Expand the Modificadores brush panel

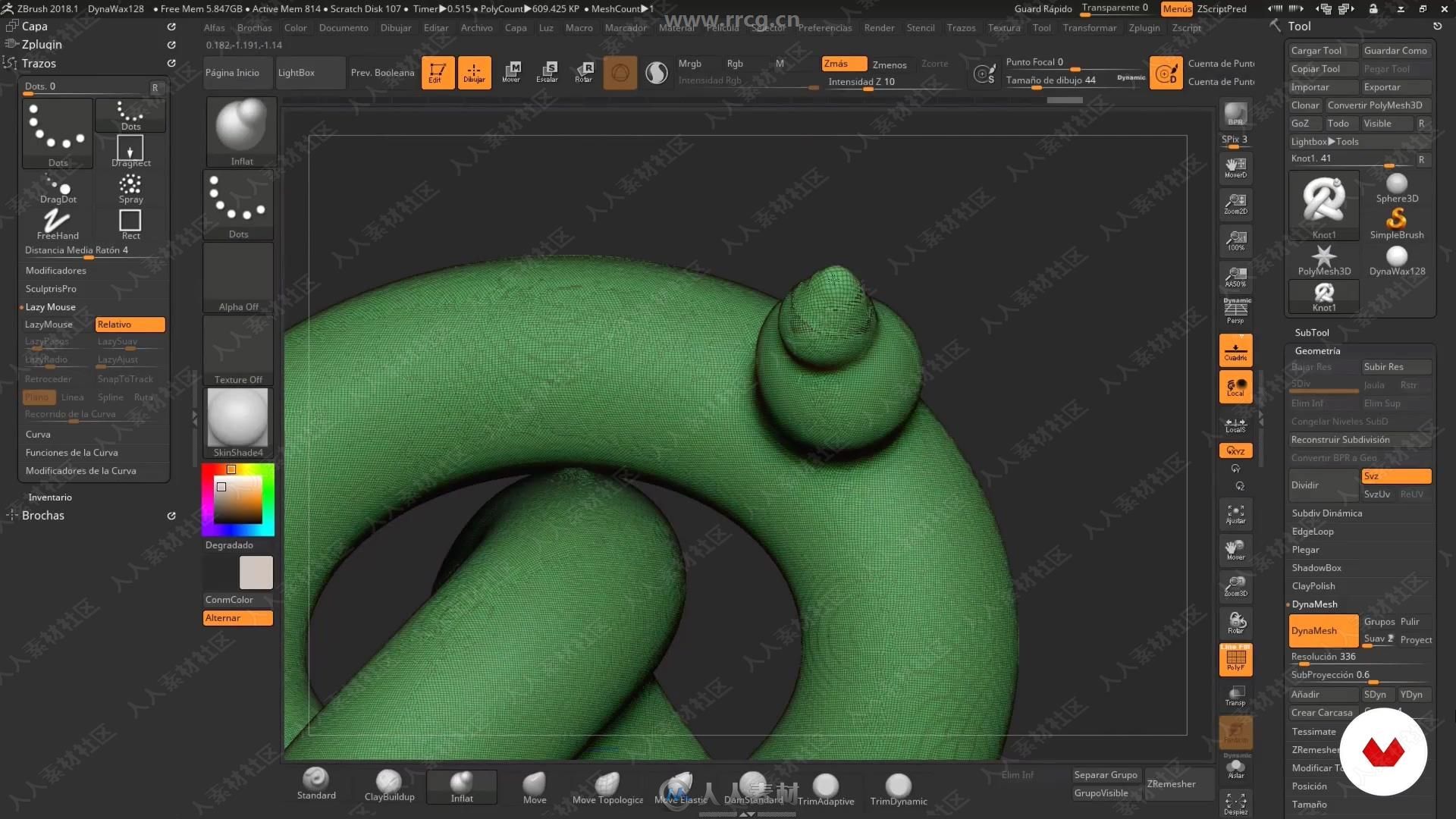(56, 270)
